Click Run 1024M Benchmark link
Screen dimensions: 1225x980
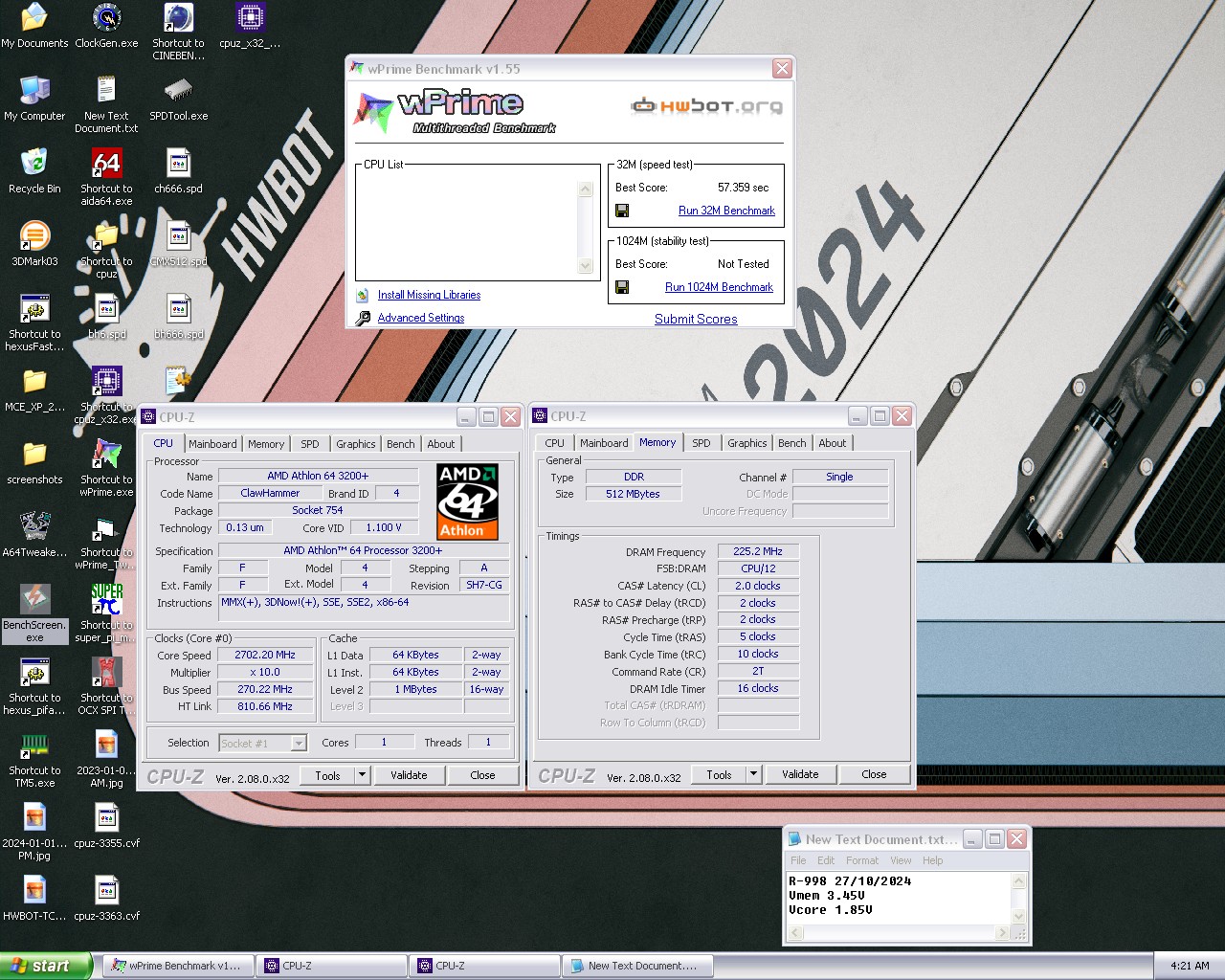719,287
